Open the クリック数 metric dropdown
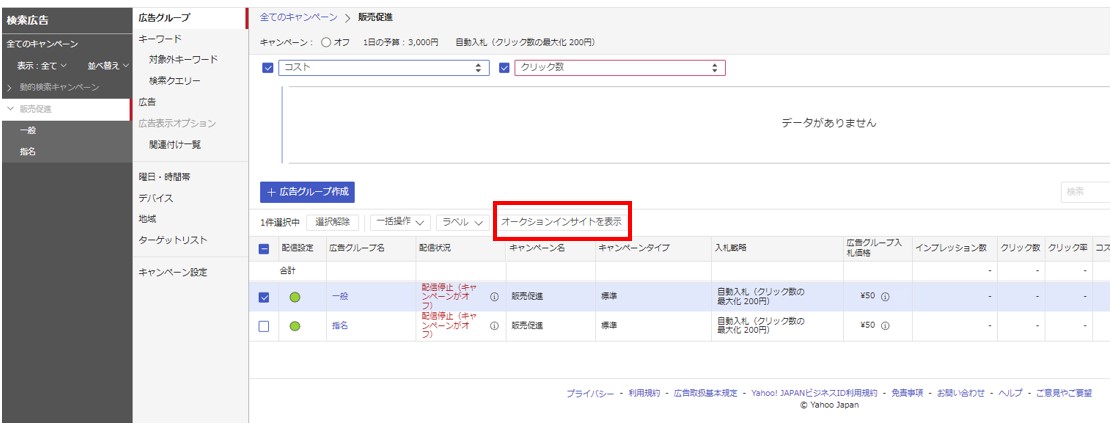 (620, 68)
